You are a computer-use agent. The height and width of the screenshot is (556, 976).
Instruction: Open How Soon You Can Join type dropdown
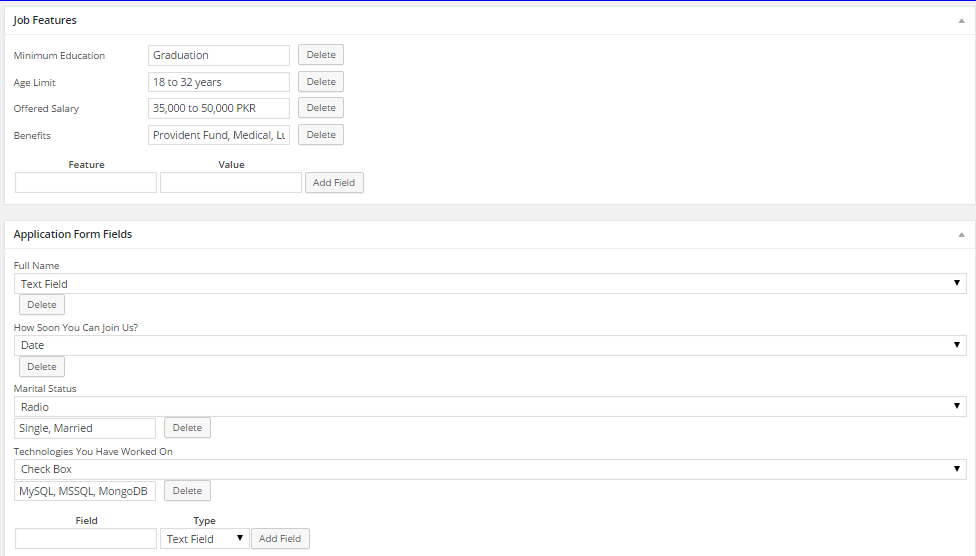(x=490, y=345)
